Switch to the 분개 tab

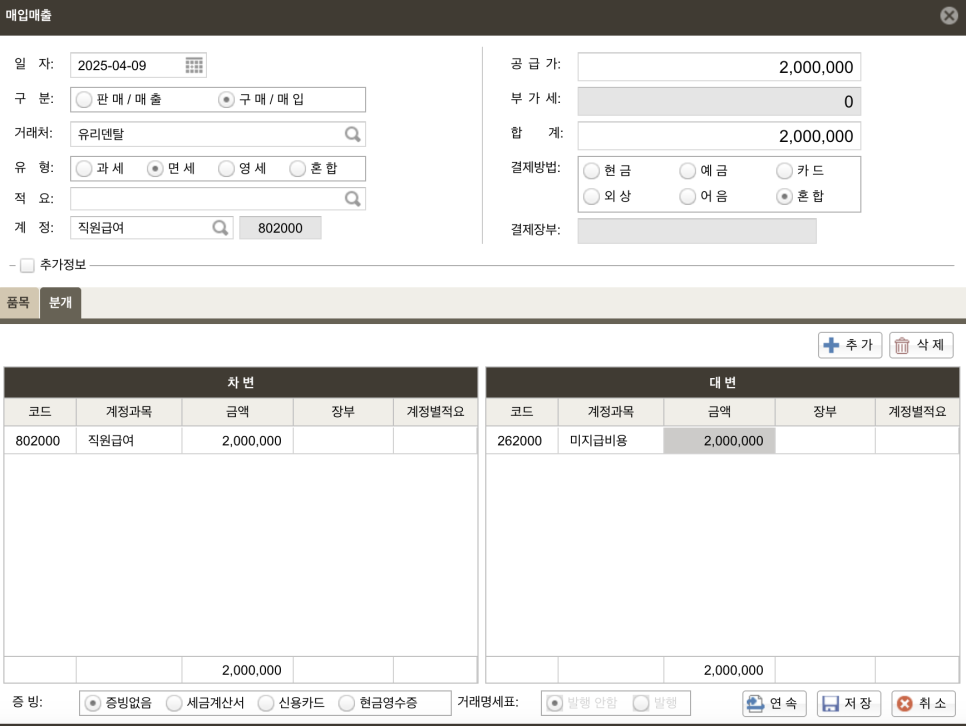pyautogui.click(x=60, y=303)
